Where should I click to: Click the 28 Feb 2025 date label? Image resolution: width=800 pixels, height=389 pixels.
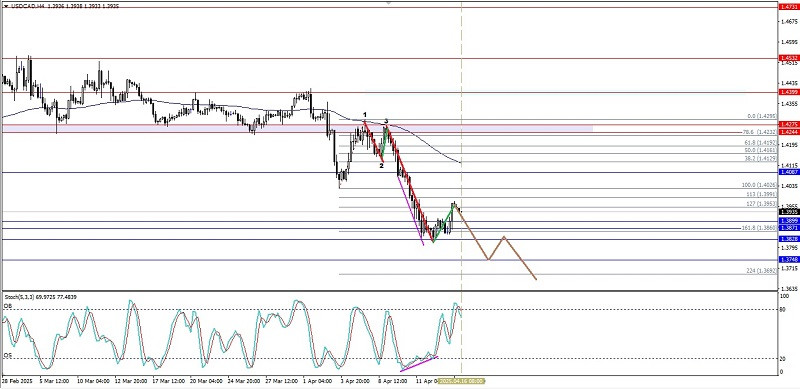[16, 381]
